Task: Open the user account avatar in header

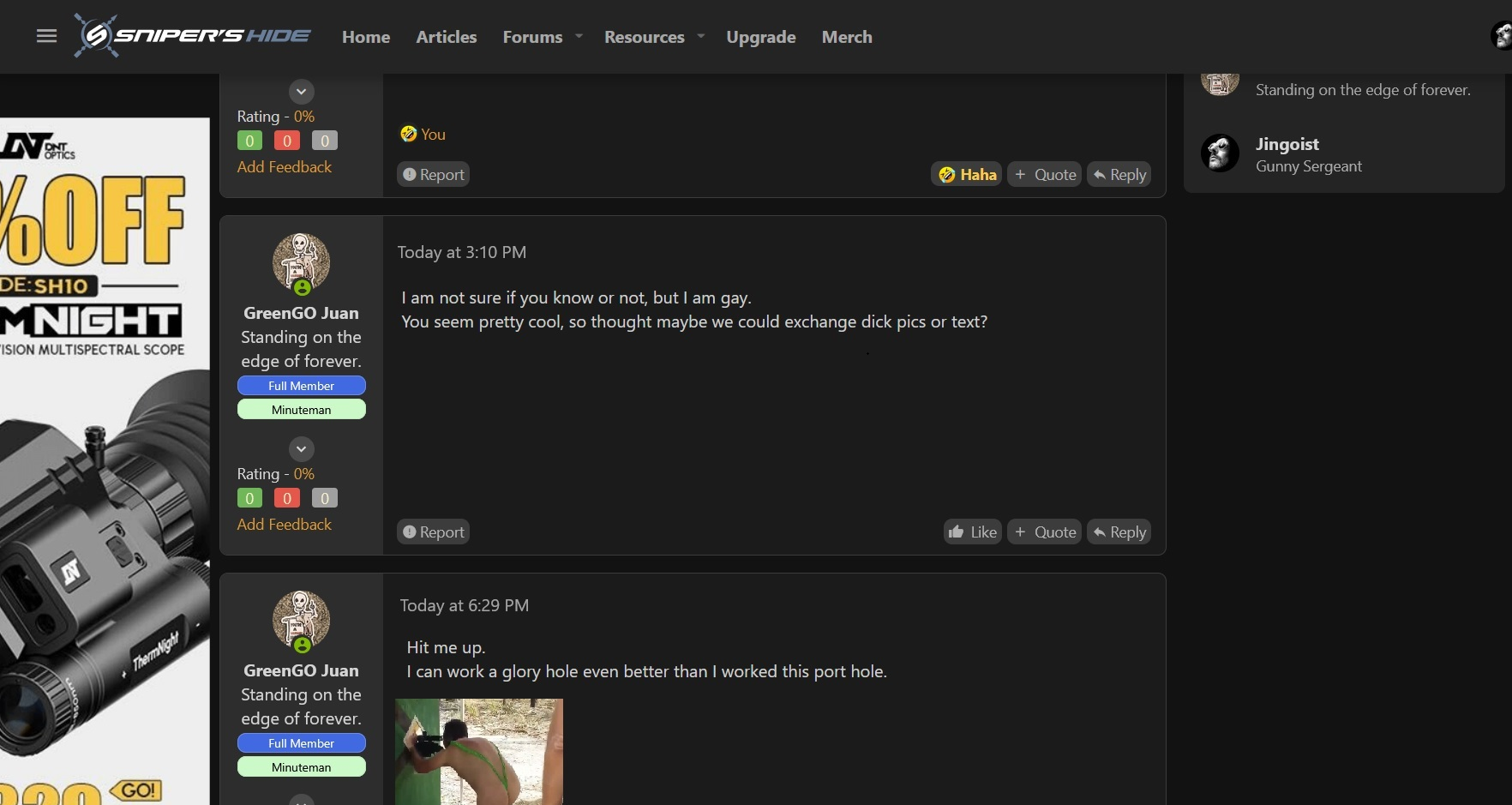Action: pyautogui.click(x=1502, y=36)
